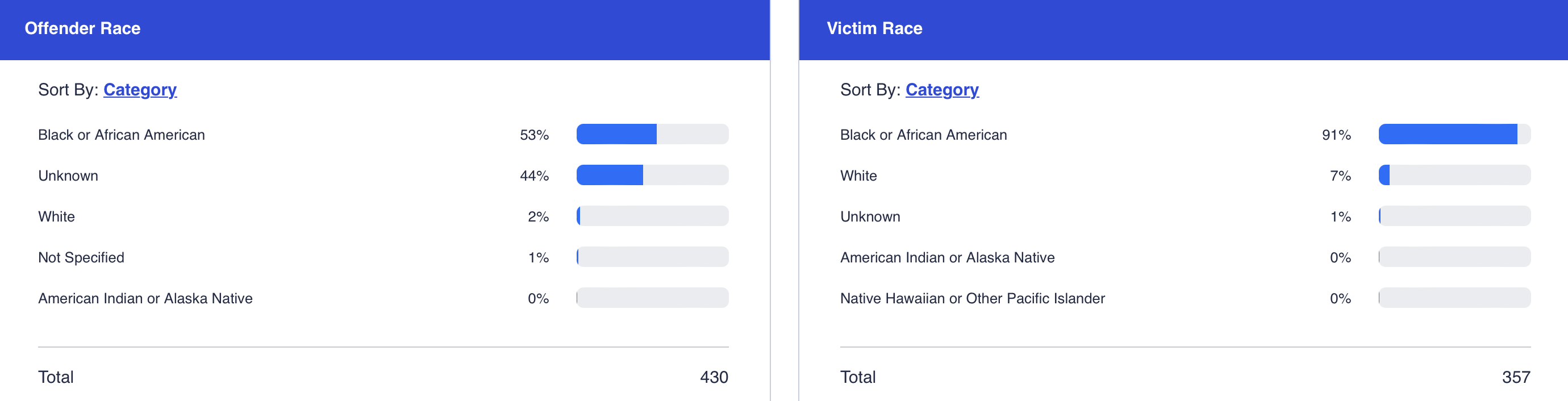1568x401 pixels.
Task: Click offender Black or African American 53% bar
Action: coord(652,134)
